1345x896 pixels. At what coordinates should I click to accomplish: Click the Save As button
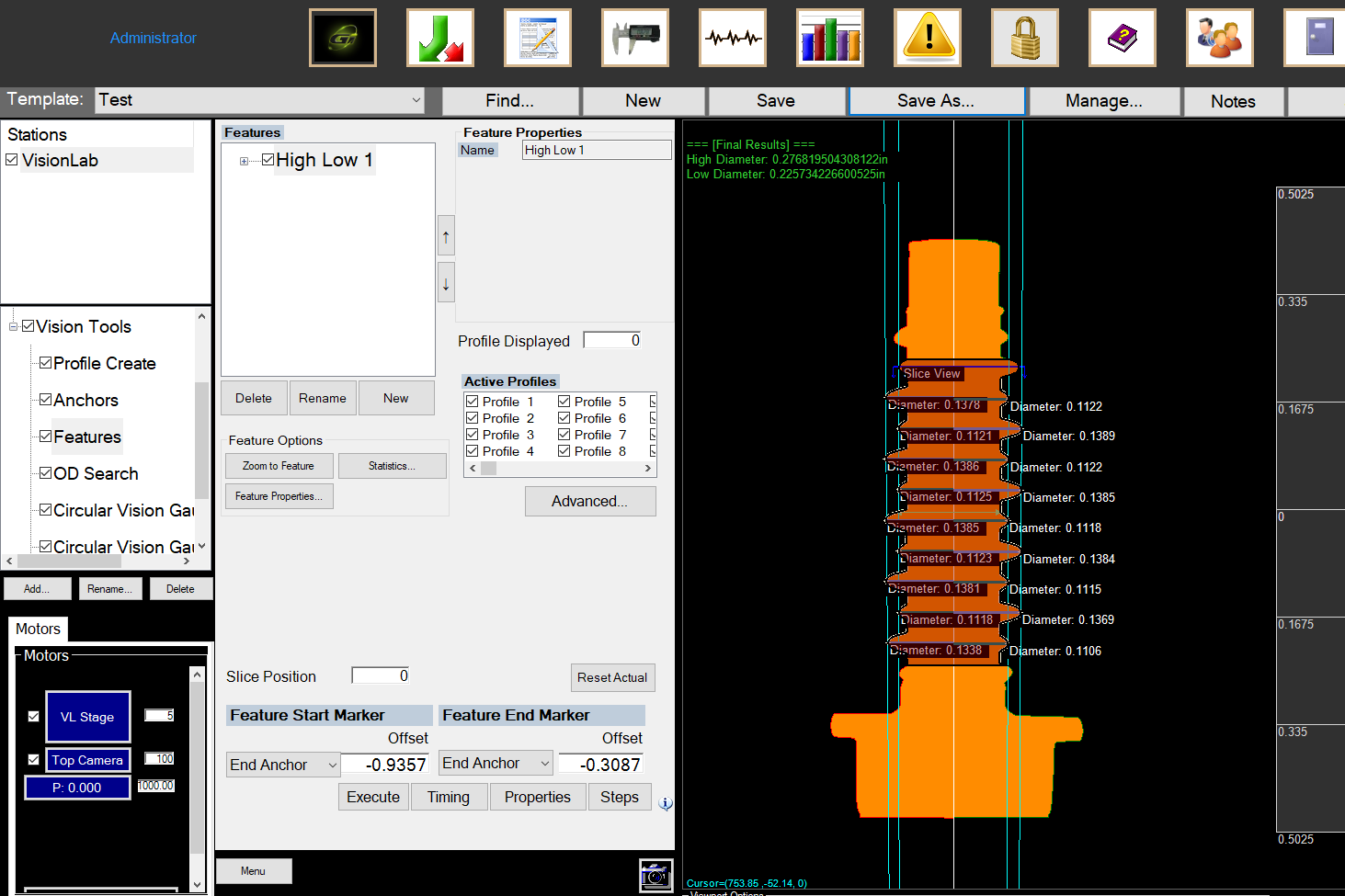pyautogui.click(x=936, y=100)
